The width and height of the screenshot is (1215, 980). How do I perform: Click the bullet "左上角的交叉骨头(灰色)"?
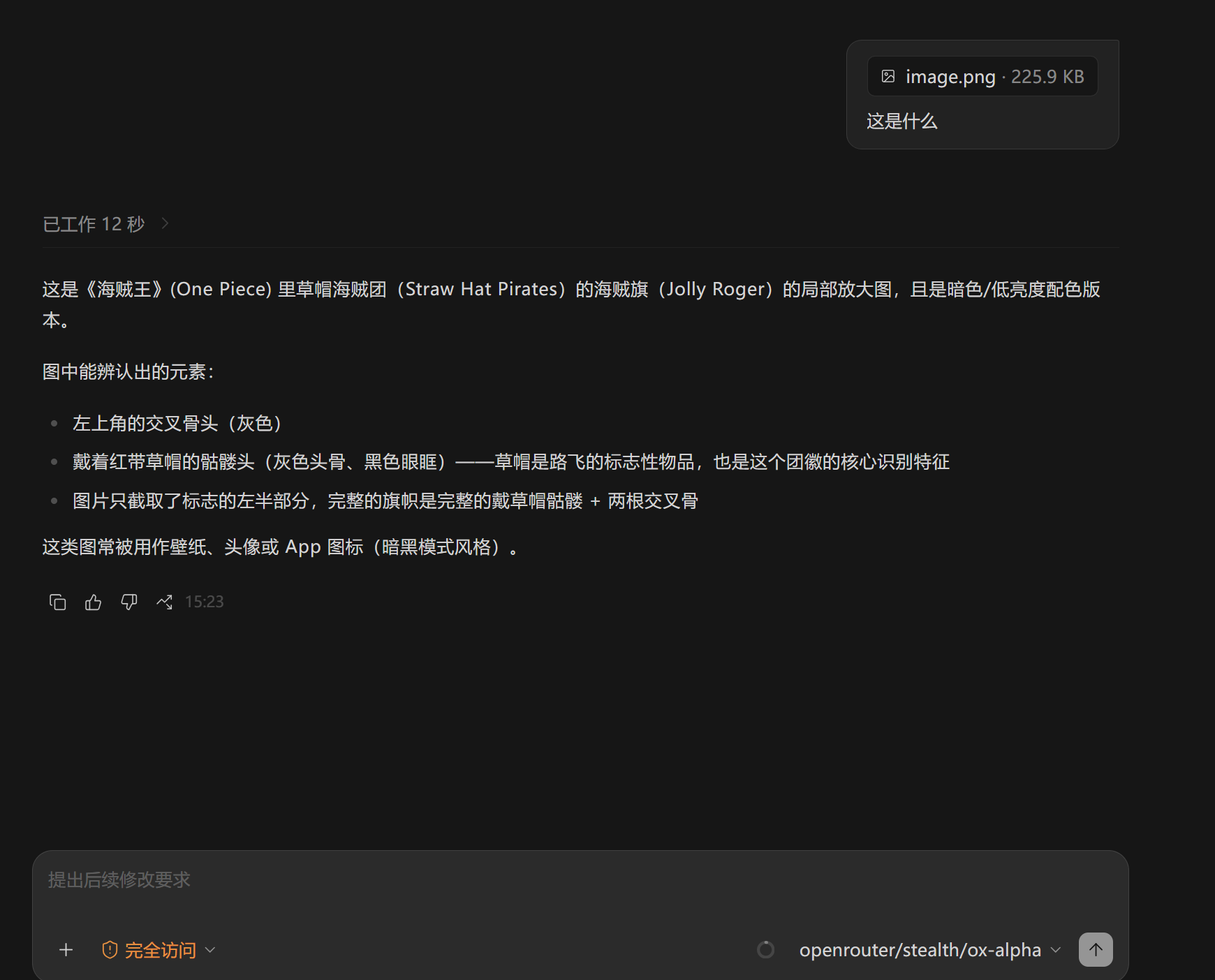pos(177,424)
